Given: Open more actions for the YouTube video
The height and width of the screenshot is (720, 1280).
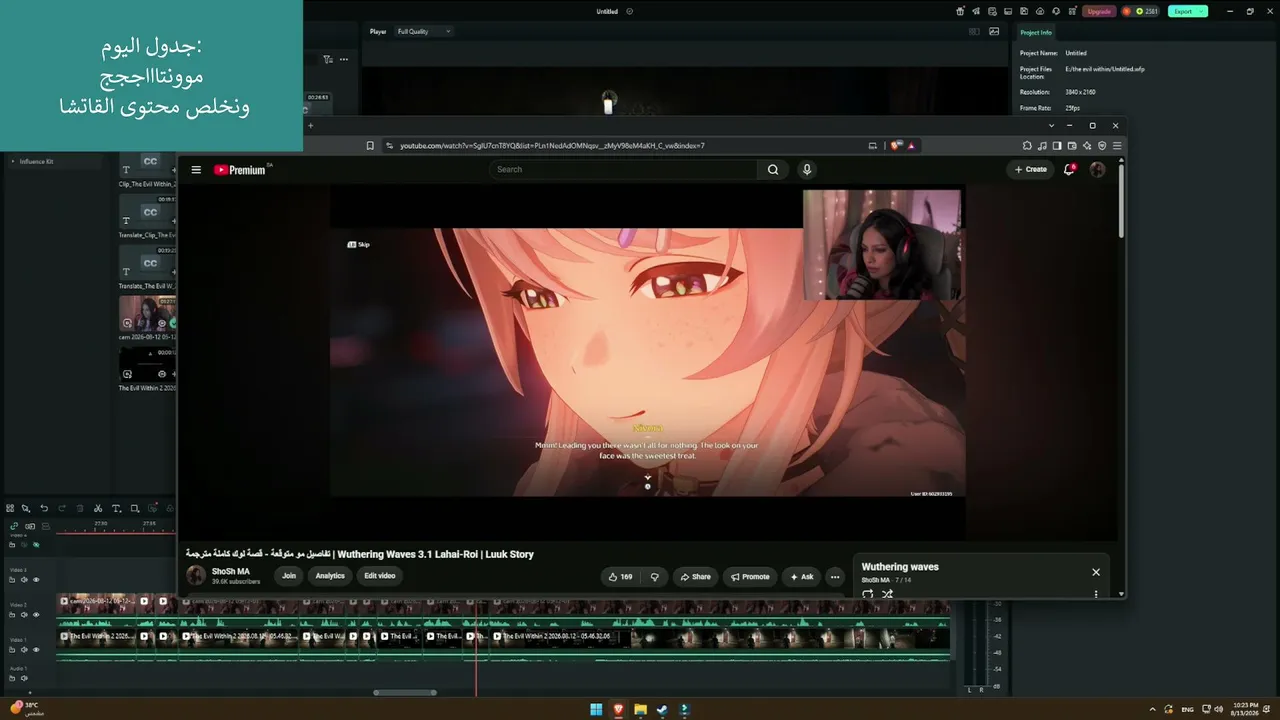Looking at the screenshot, I should click(835, 577).
